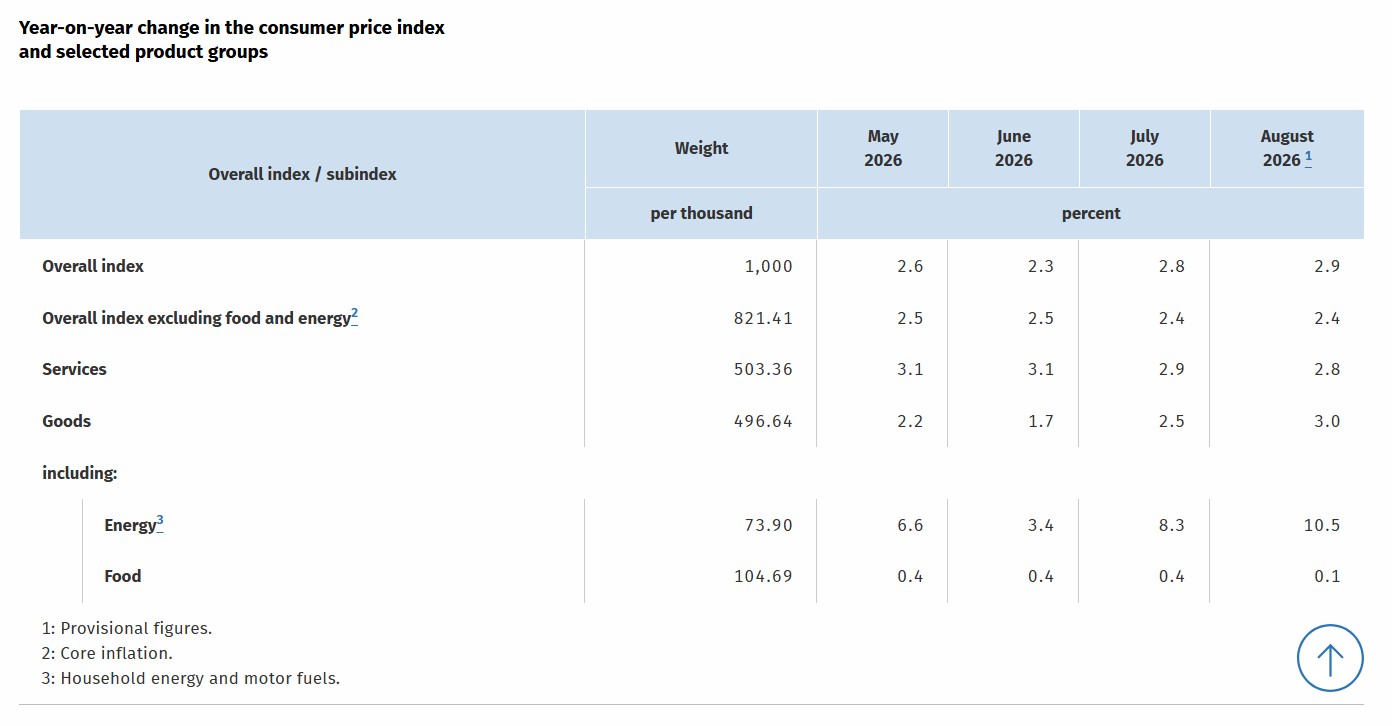Click Goods August value 3.0
Image resolution: width=1392 pixels, height=726 pixels.
pos(1327,421)
